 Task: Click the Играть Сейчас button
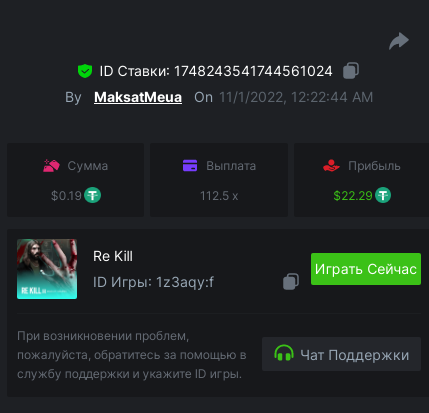tap(366, 269)
